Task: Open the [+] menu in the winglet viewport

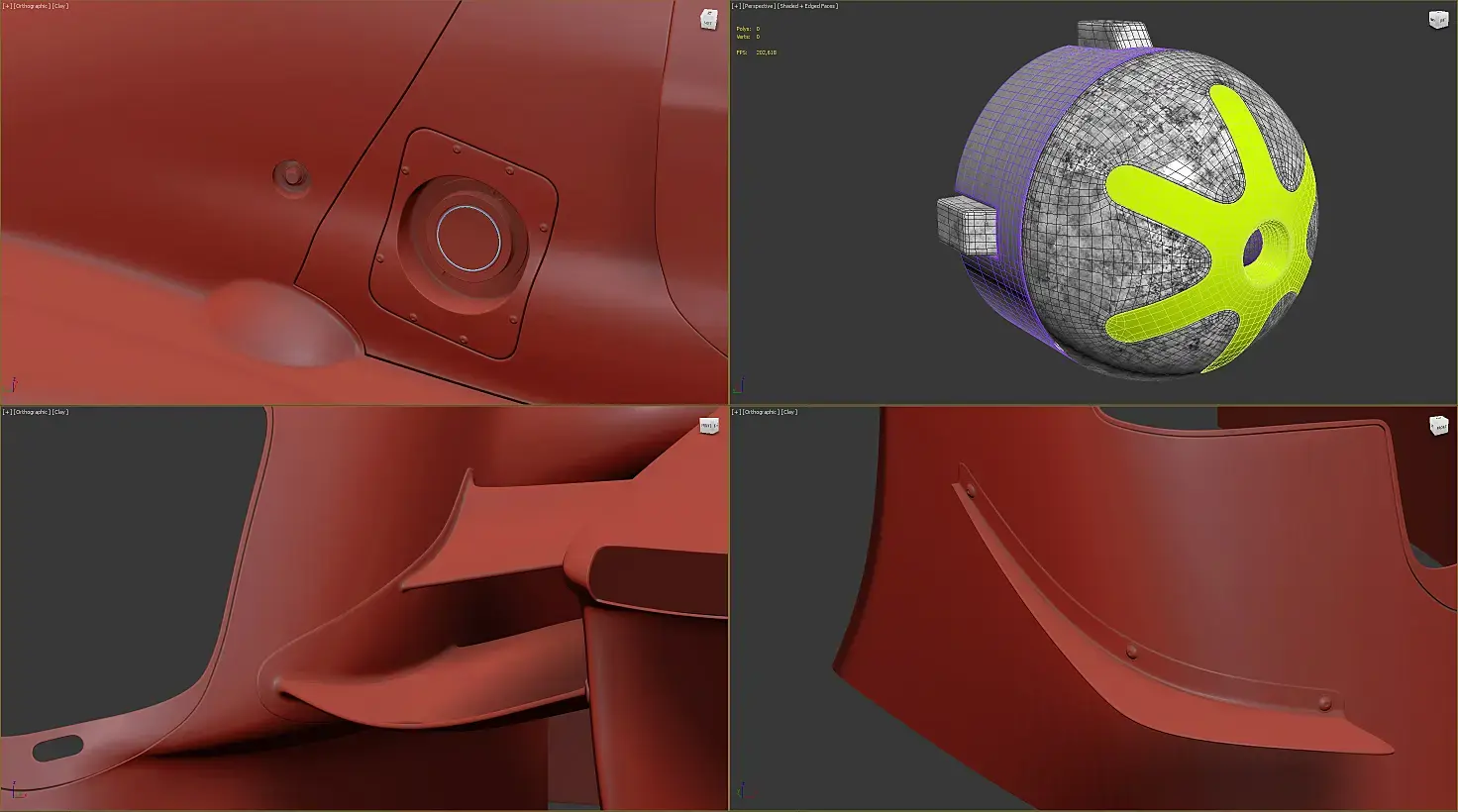Action: pos(7,412)
